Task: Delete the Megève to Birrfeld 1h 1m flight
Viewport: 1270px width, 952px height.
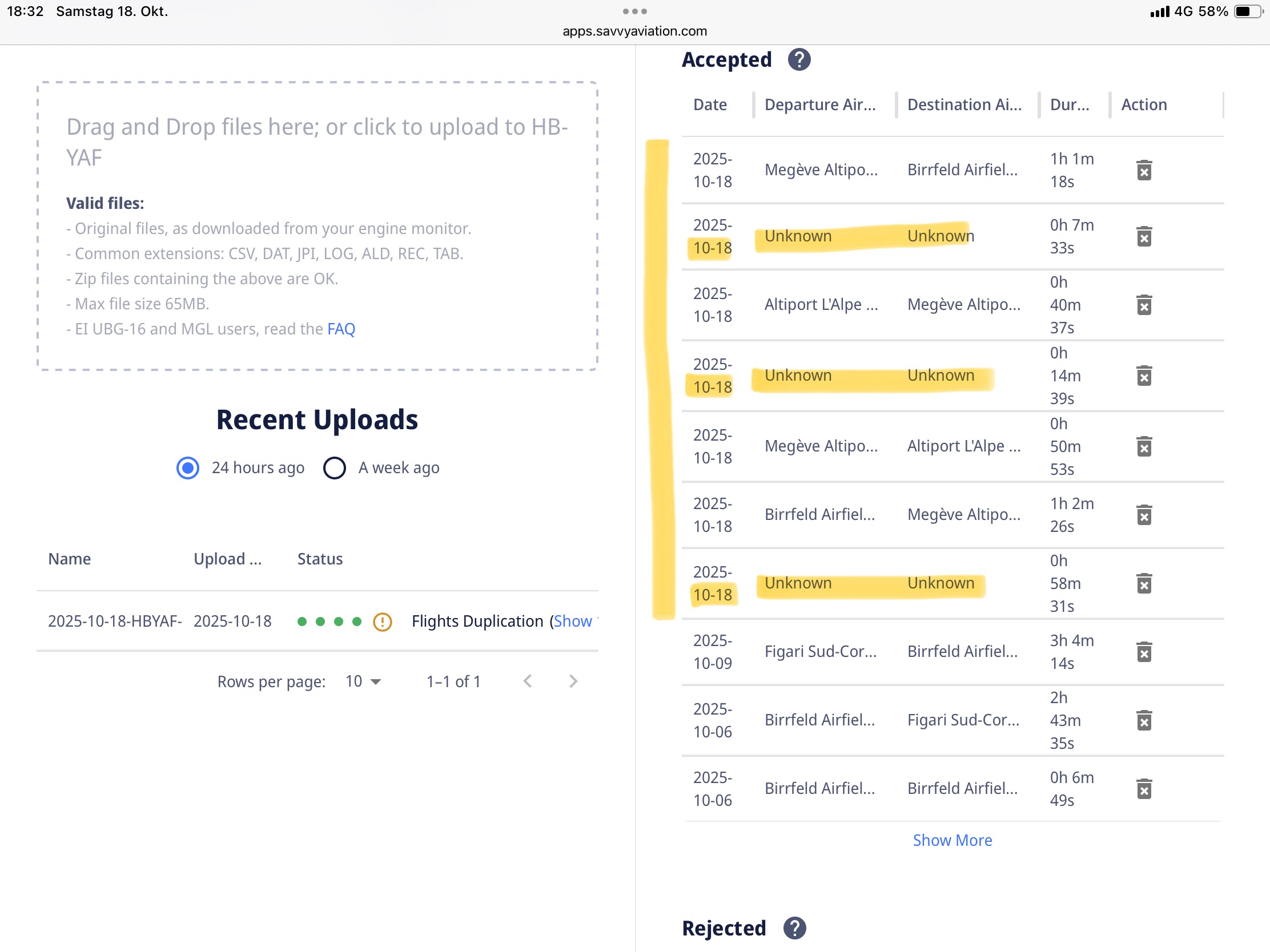Action: 1144,171
